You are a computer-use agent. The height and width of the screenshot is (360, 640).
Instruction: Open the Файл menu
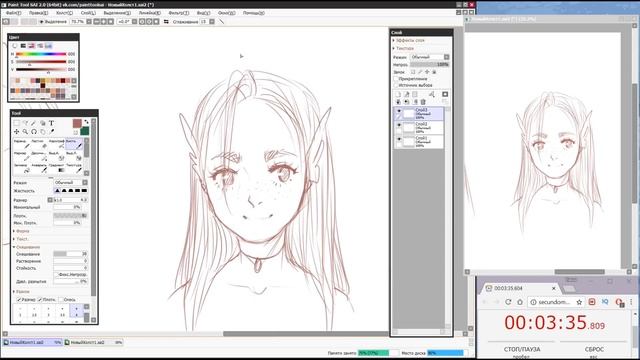13,13
